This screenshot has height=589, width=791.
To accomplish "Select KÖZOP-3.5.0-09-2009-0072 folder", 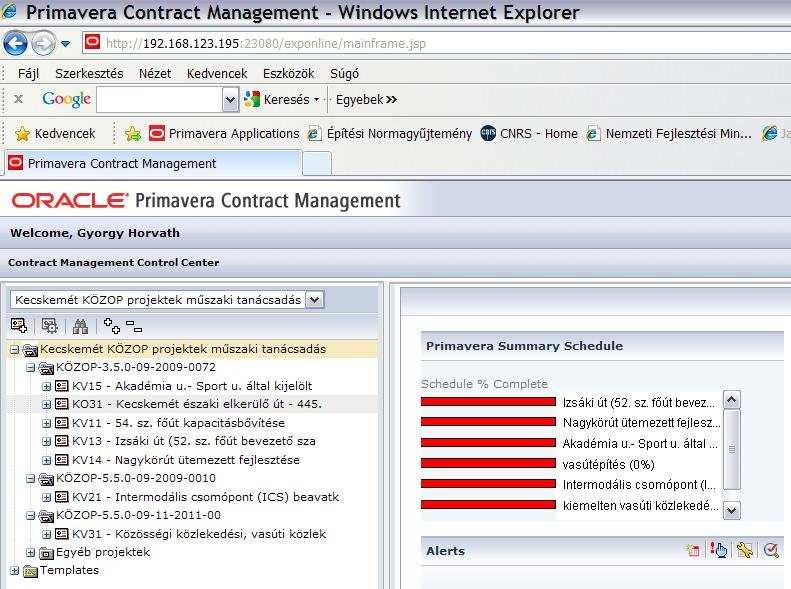I will (136, 367).
